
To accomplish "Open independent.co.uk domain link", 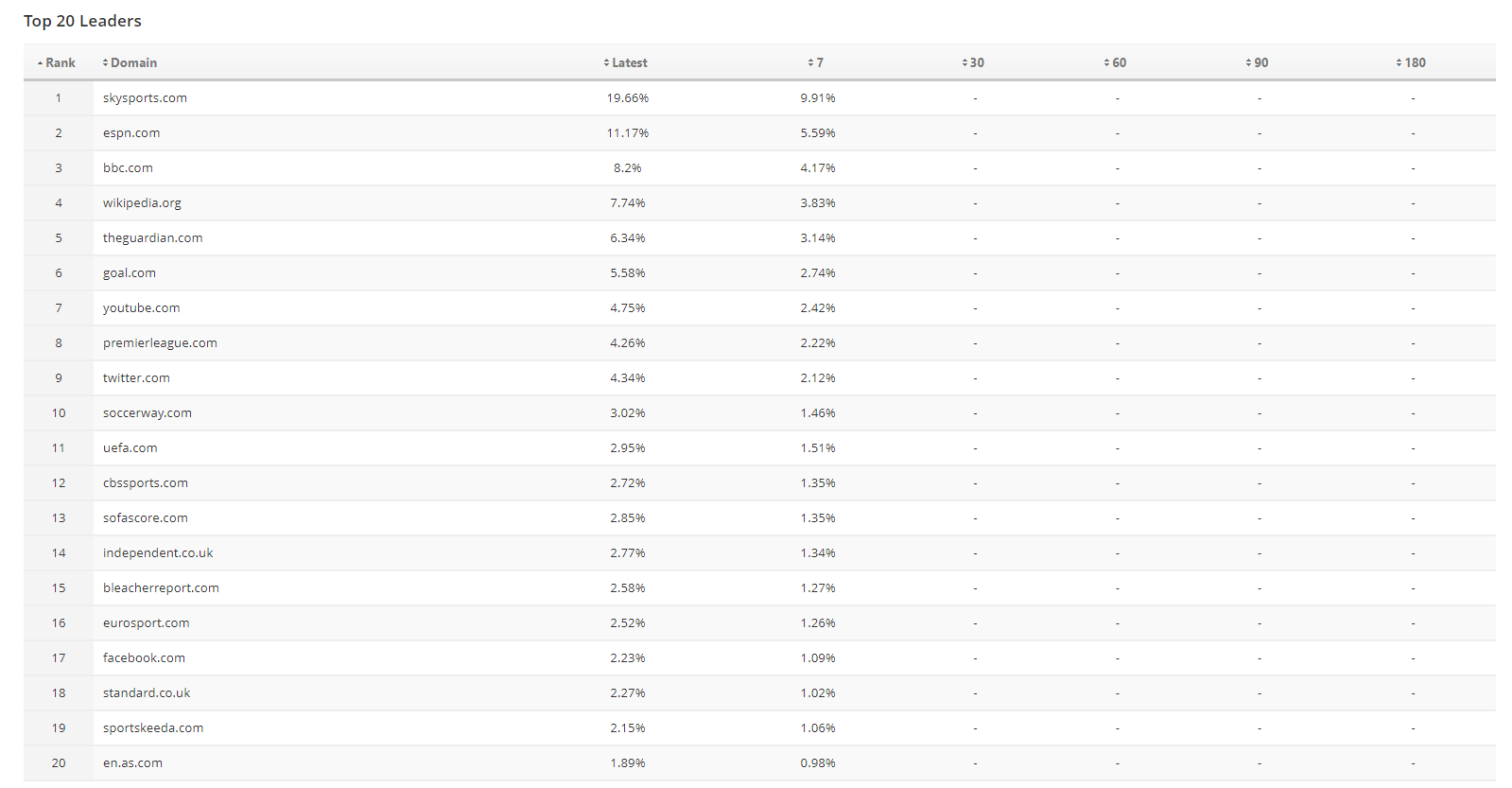I will click(x=158, y=553).
